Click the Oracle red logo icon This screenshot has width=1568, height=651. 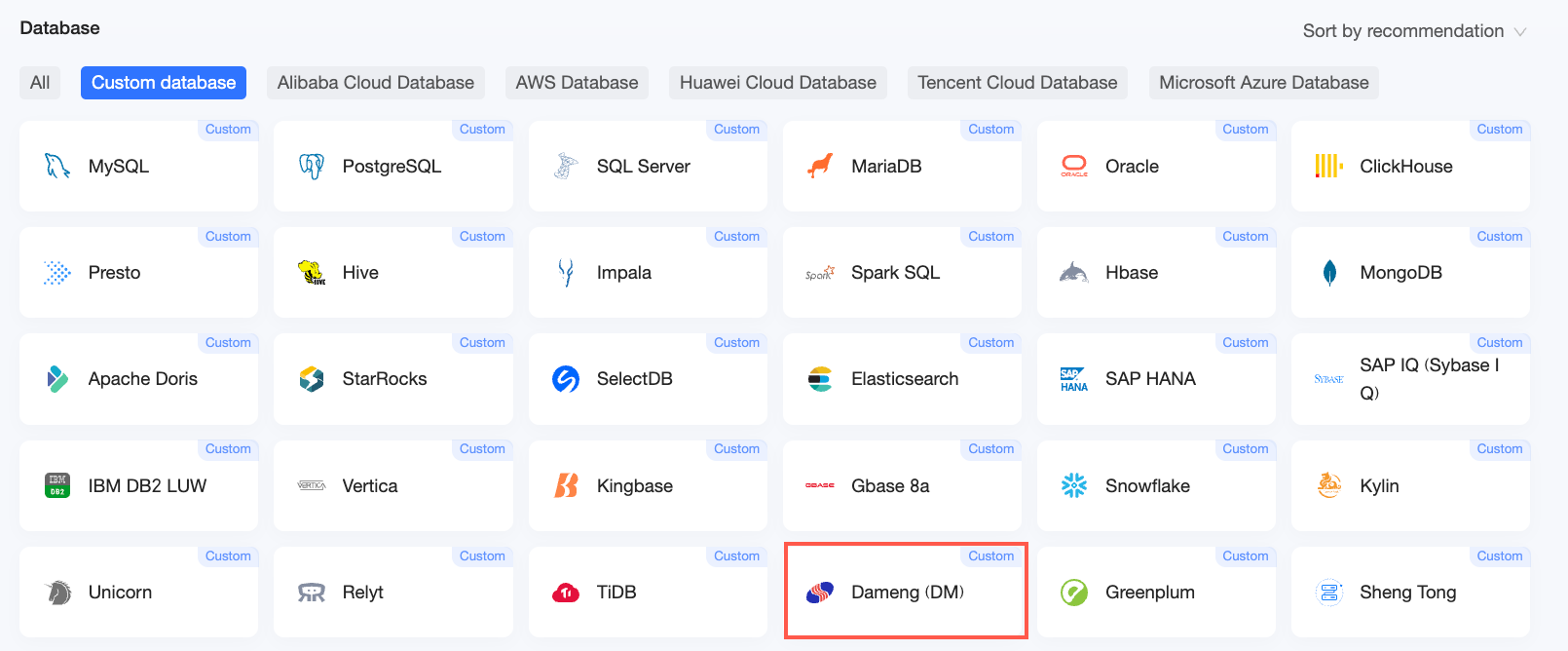click(x=1074, y=167)
